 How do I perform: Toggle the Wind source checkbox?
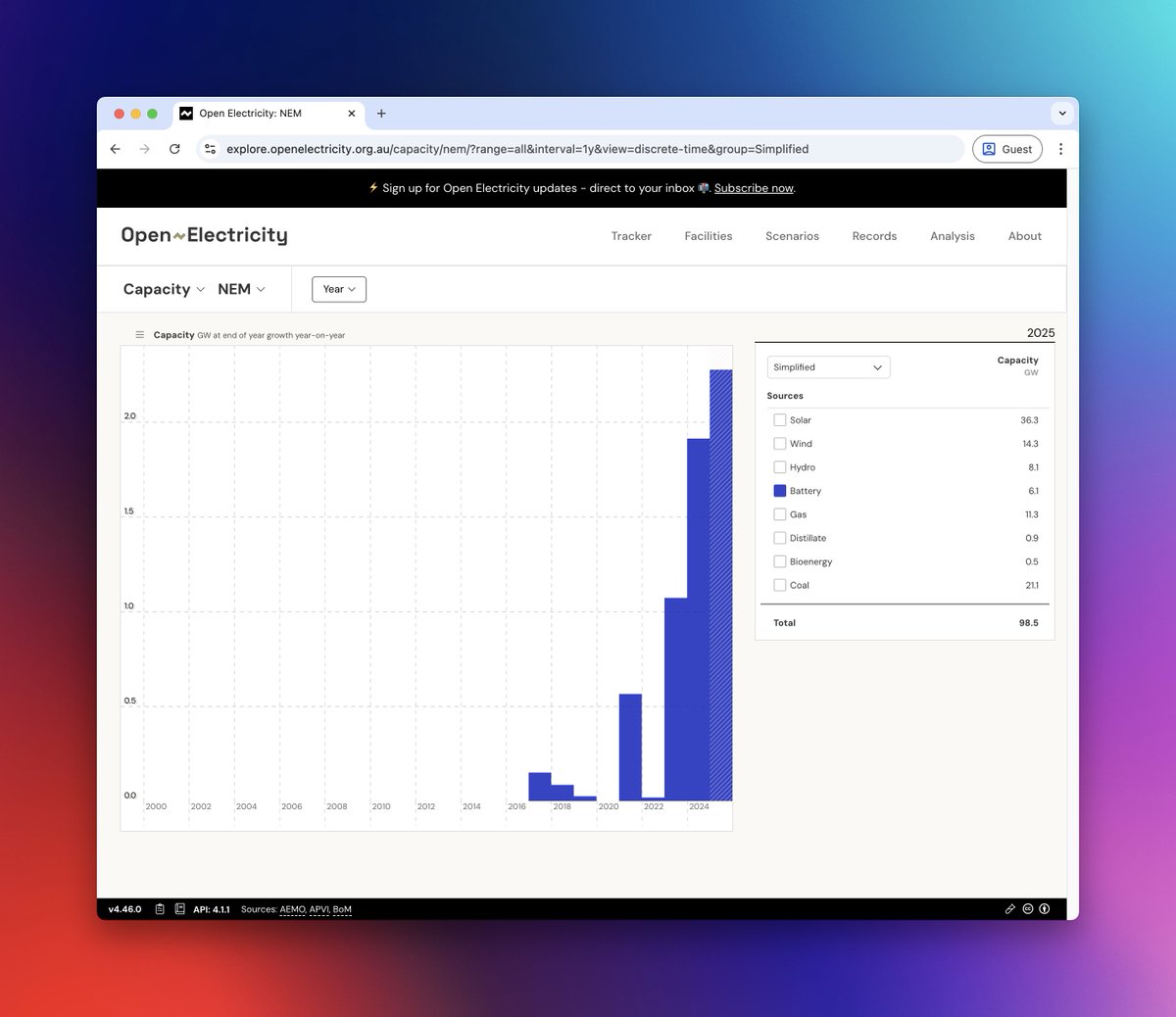[x=780, y=444]
